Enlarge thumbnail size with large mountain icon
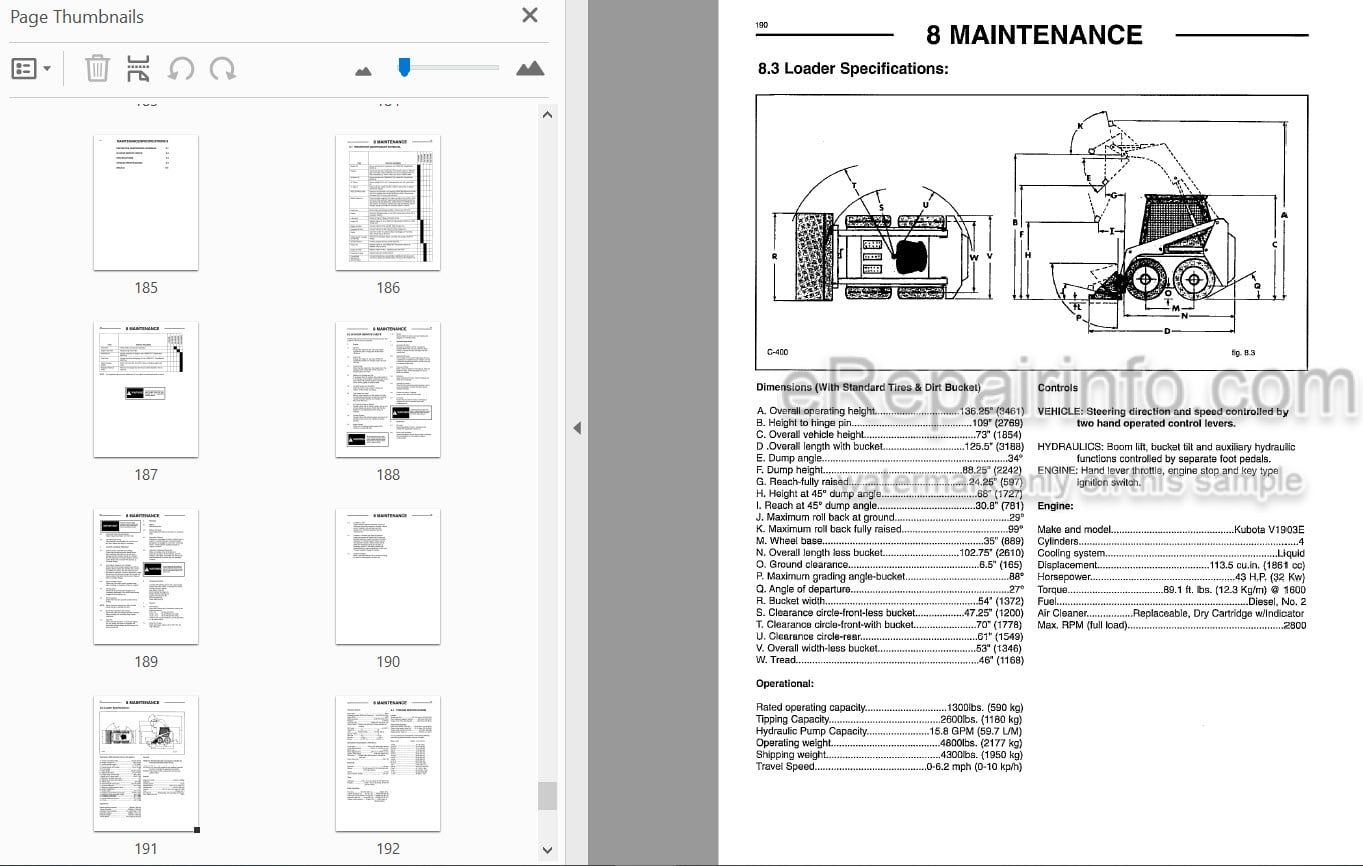The width and height of the screenshot is (1363, 866). [530, 68]
